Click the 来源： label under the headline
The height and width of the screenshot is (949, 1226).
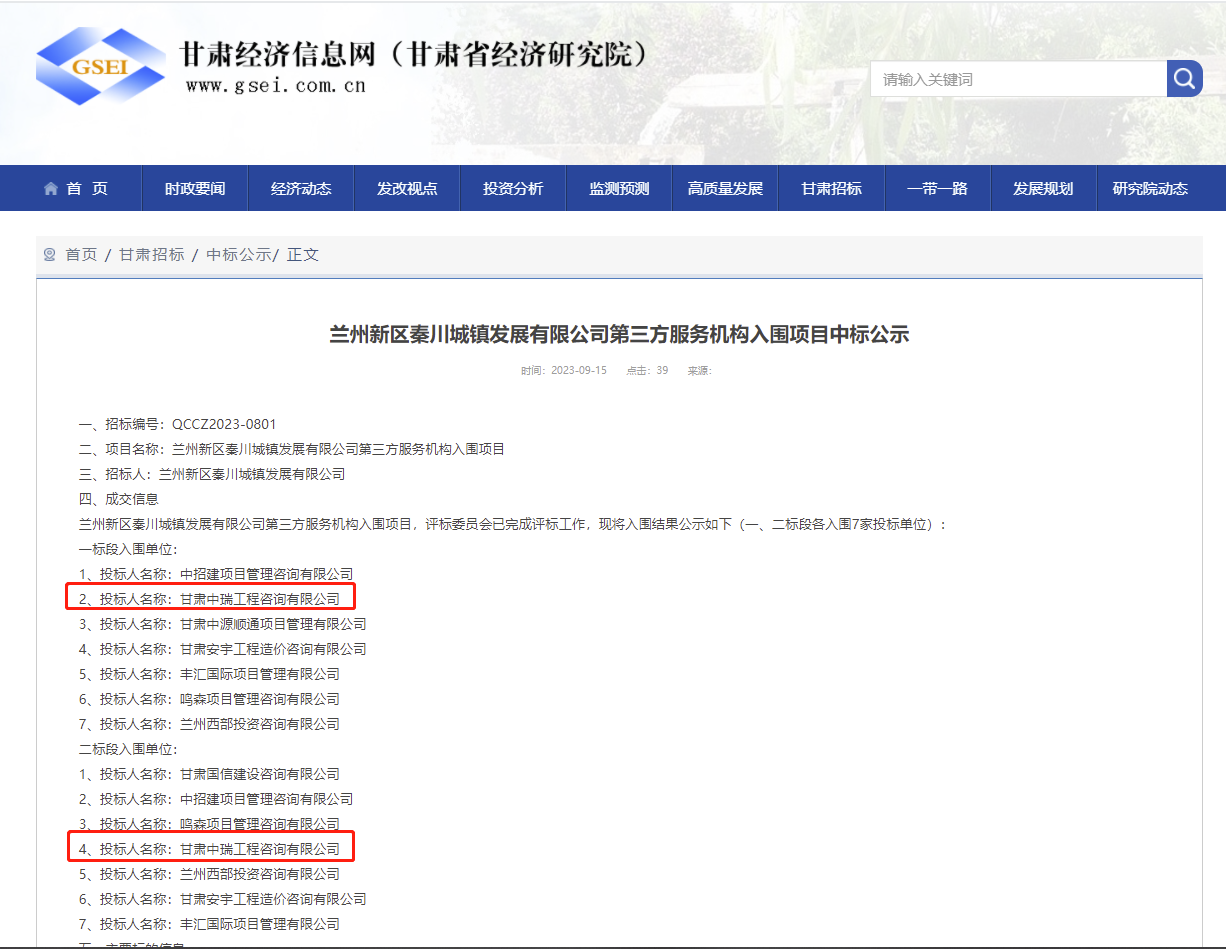click(x=699, y=371)
